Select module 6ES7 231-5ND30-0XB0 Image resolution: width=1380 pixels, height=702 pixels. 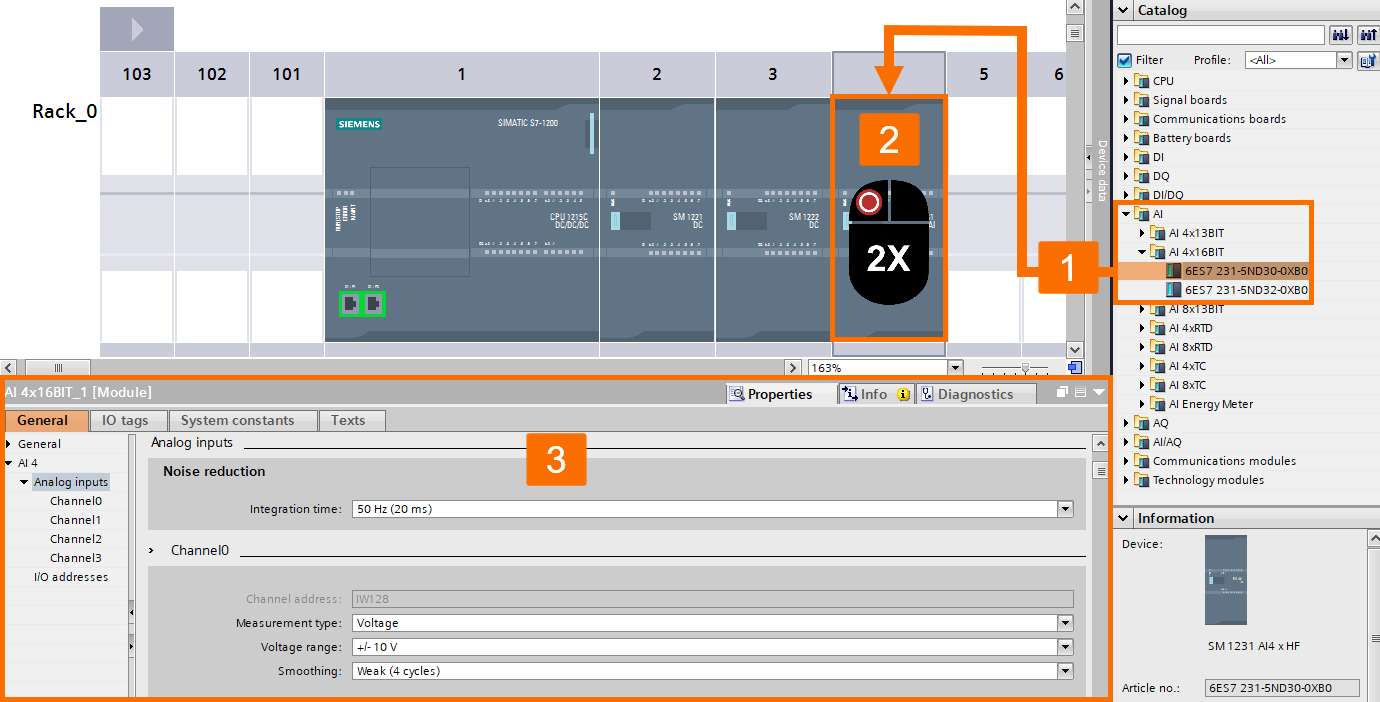(1246, 271)
